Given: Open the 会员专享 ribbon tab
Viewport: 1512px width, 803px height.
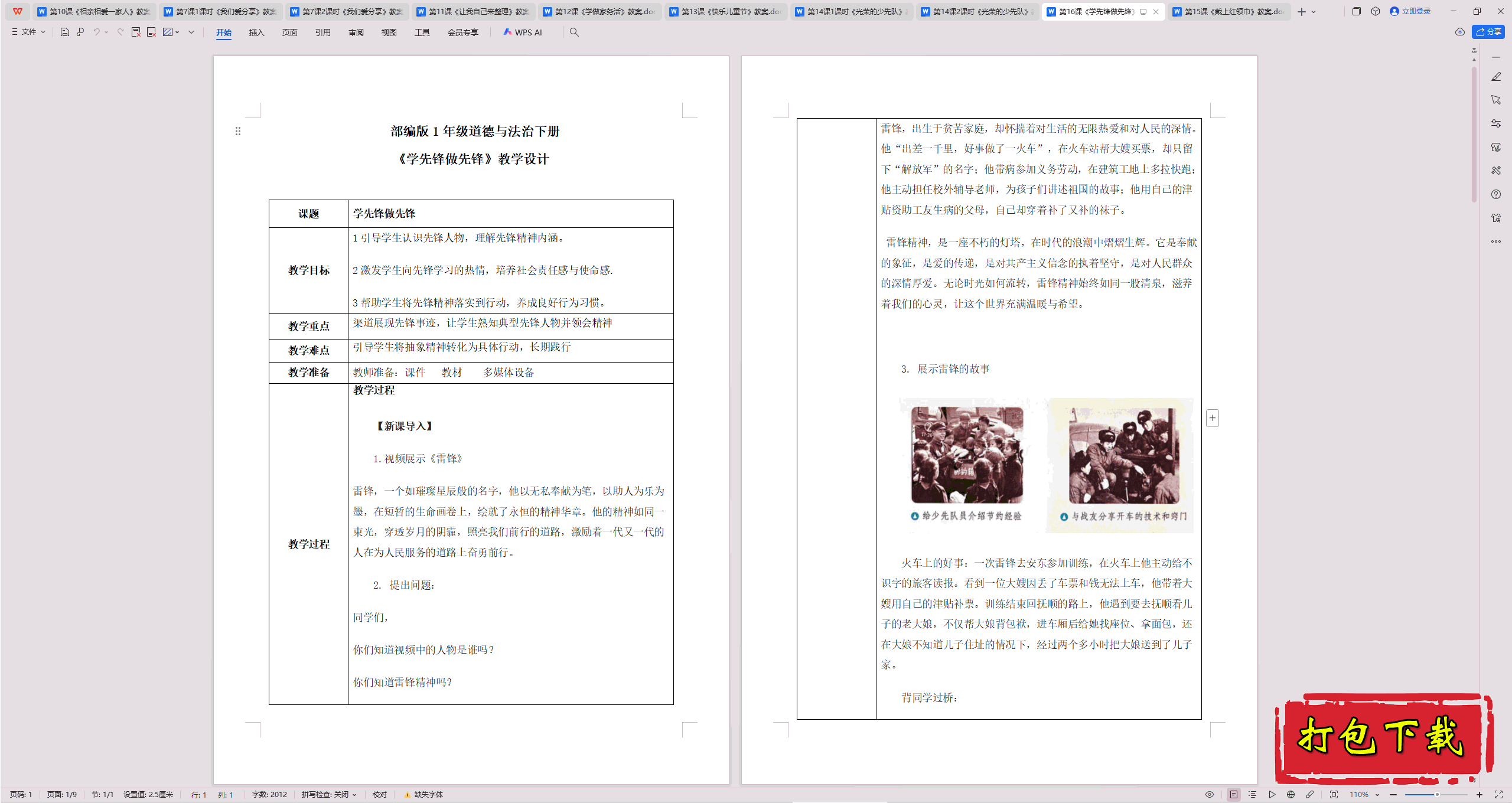Looking at the screenshot, I should [463, 32].
